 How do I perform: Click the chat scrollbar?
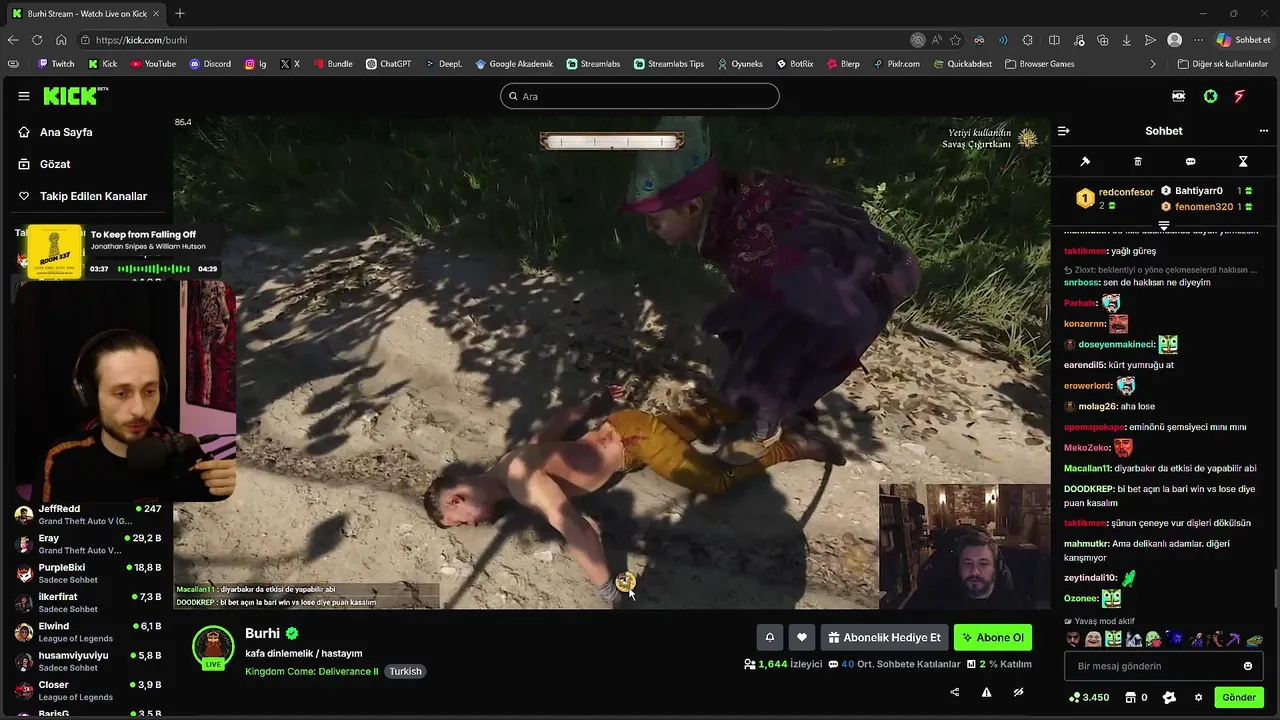[x=1275, y=587]
